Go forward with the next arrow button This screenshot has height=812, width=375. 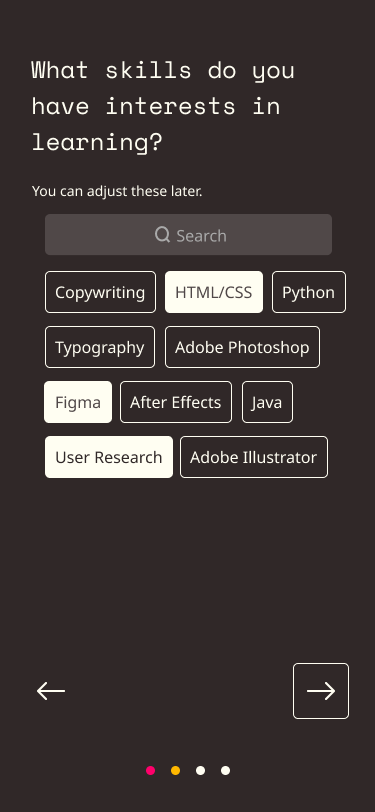[321, 691]
